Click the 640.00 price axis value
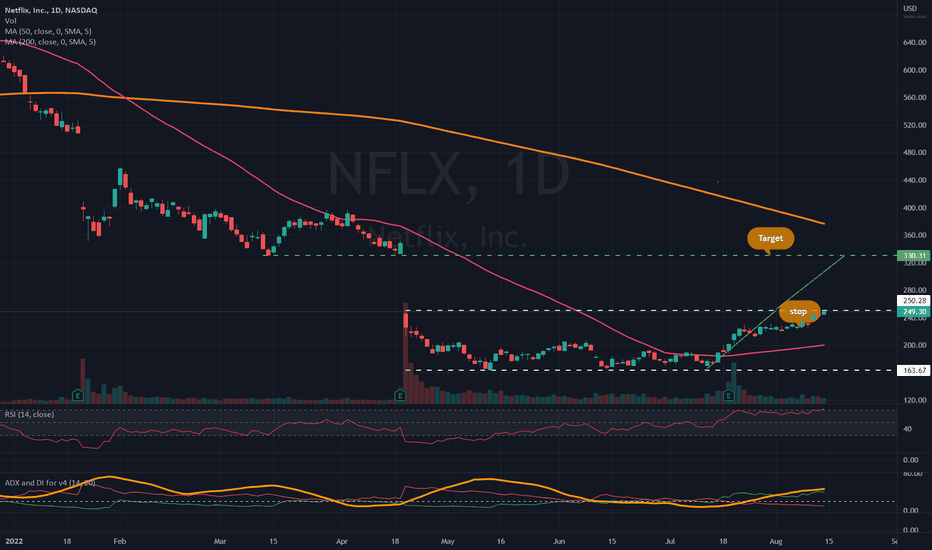The height and width of the screenshot is (550, 932). [915, 42]
